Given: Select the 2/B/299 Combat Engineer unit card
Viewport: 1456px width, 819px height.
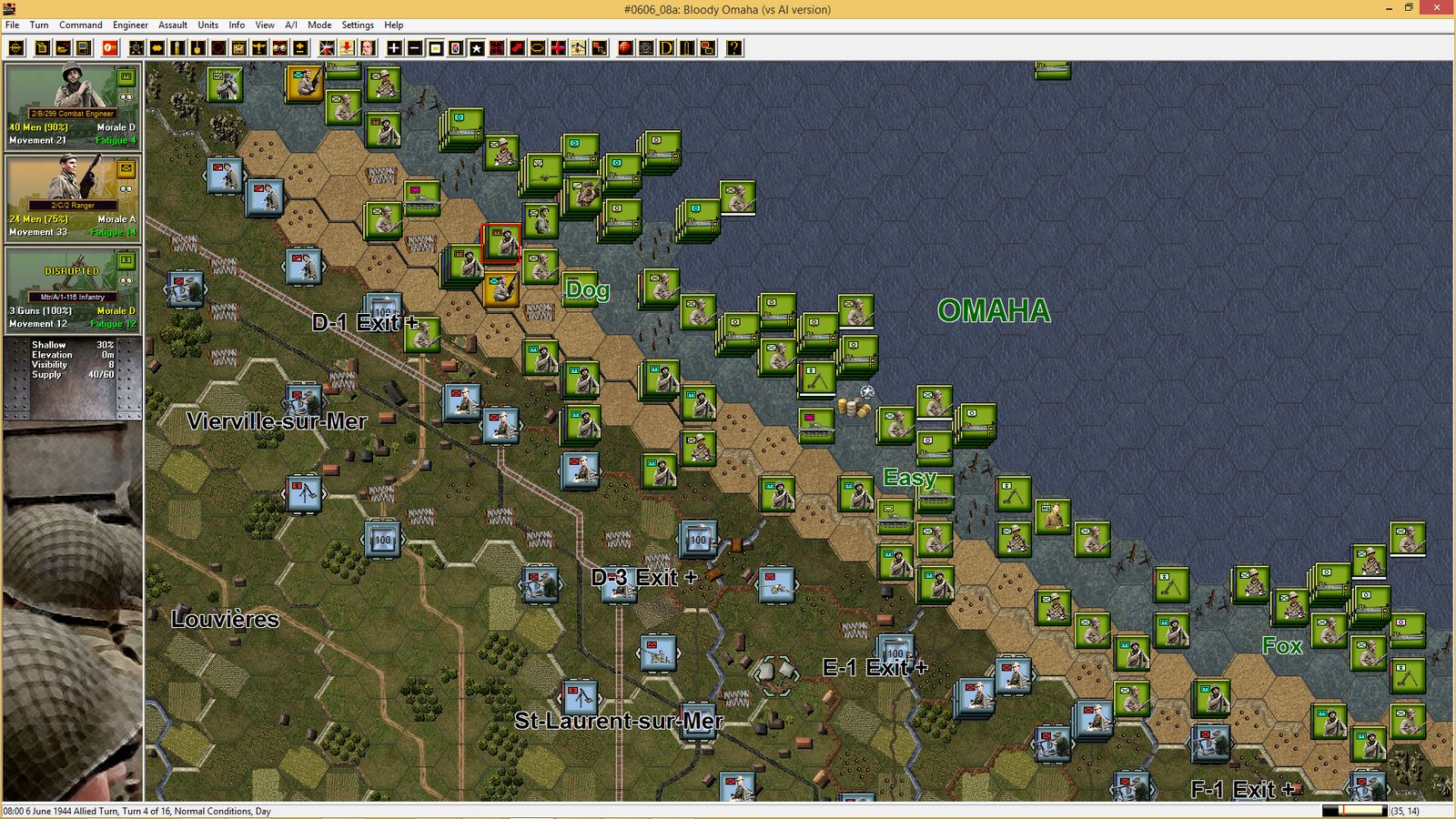Looking at the screenshot, I should [73, 106].
